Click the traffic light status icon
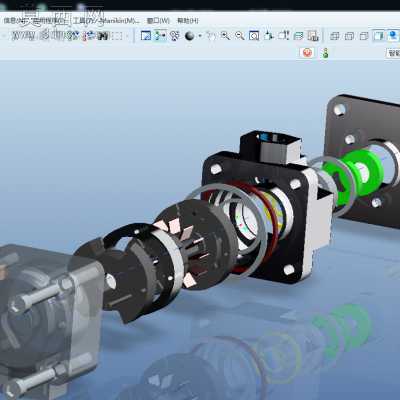Screen dimensions: 400x400 [x=325, y=53]
